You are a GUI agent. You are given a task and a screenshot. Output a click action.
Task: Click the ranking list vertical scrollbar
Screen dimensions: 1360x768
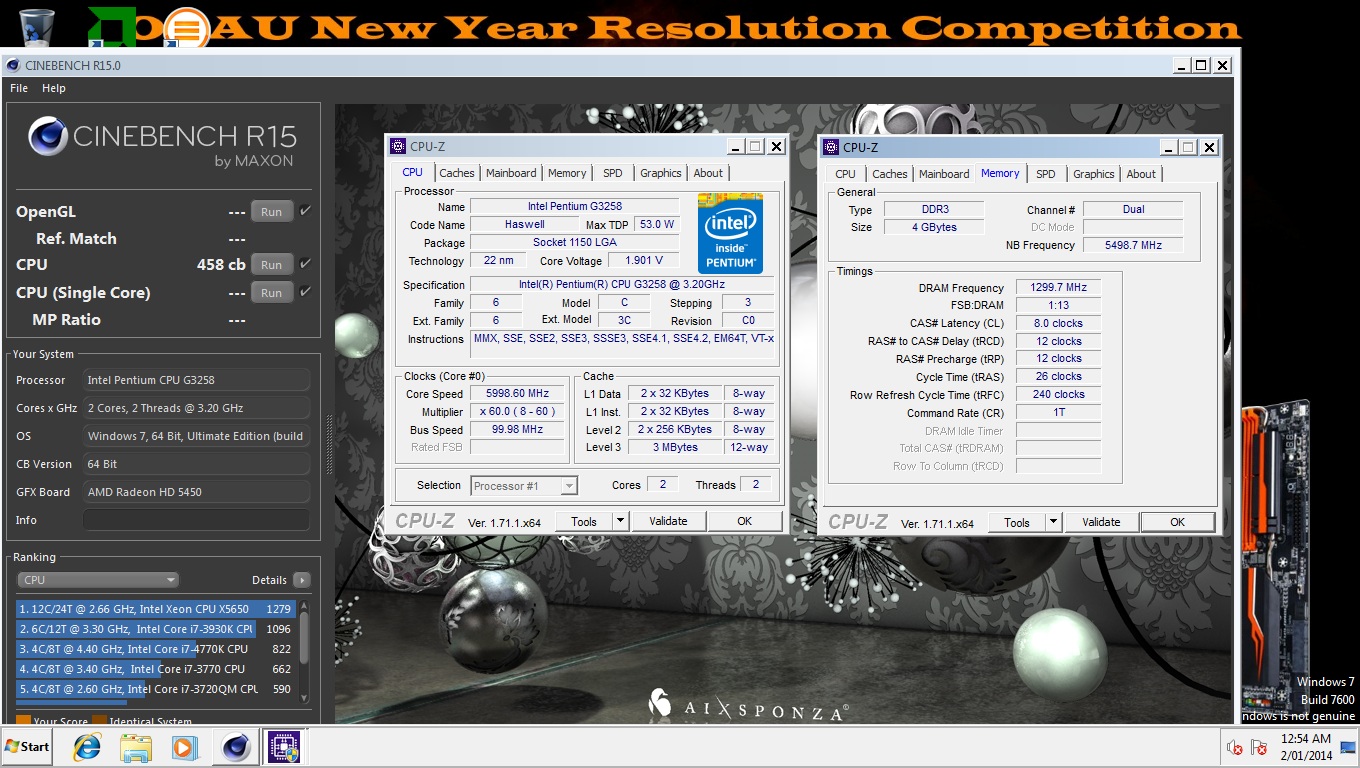(x=304, y=650)
